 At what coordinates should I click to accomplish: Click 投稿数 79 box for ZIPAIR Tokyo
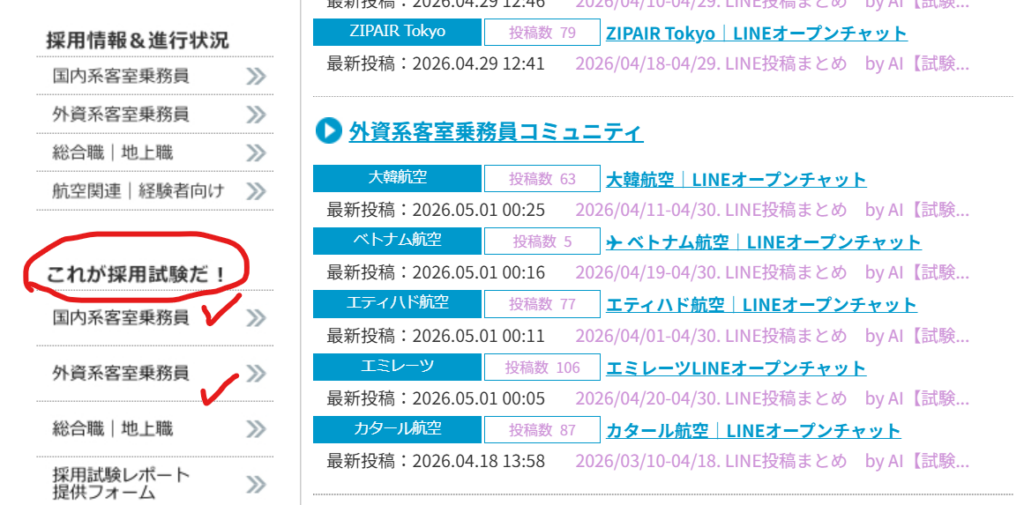pos(542,32)
